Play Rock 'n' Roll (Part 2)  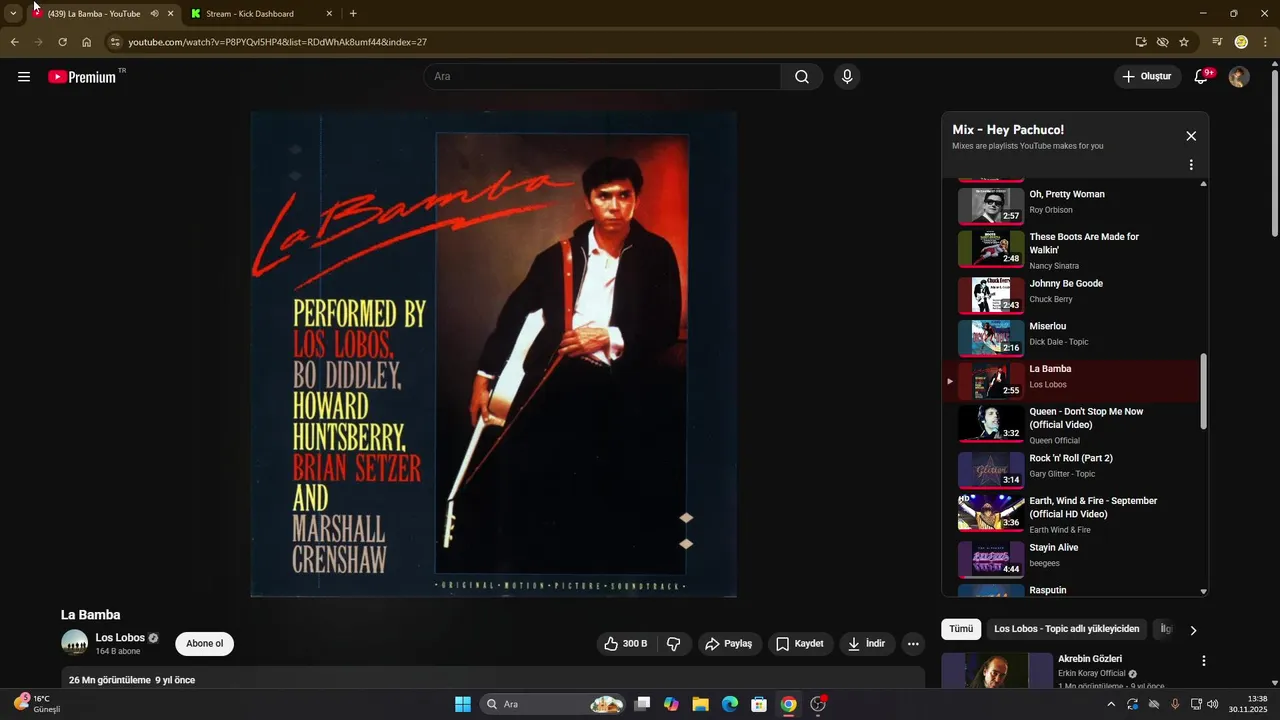(1070, 468)
